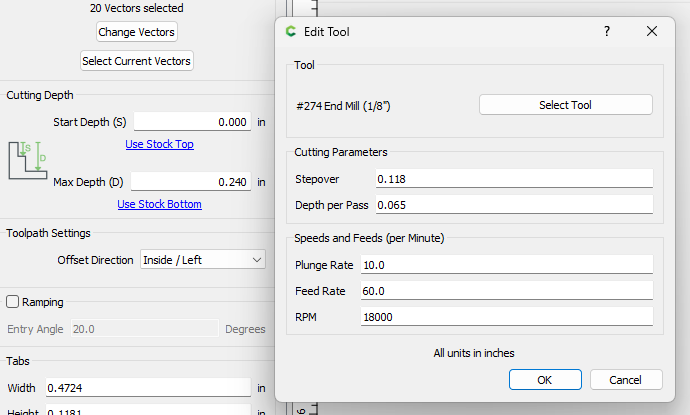Click the Max Depth input field
690x415 pixels.
tap(192, 182)
